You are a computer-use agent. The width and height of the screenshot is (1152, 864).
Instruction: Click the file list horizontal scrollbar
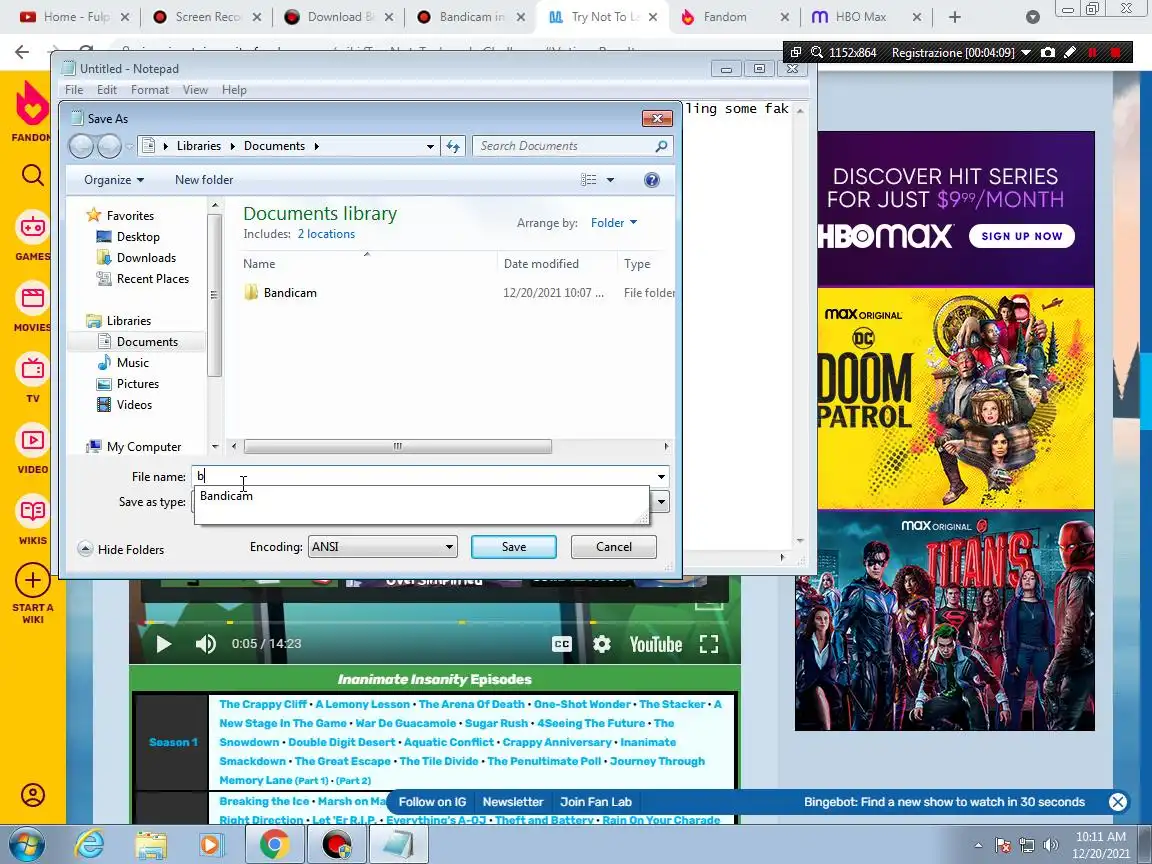click(397, 446)
